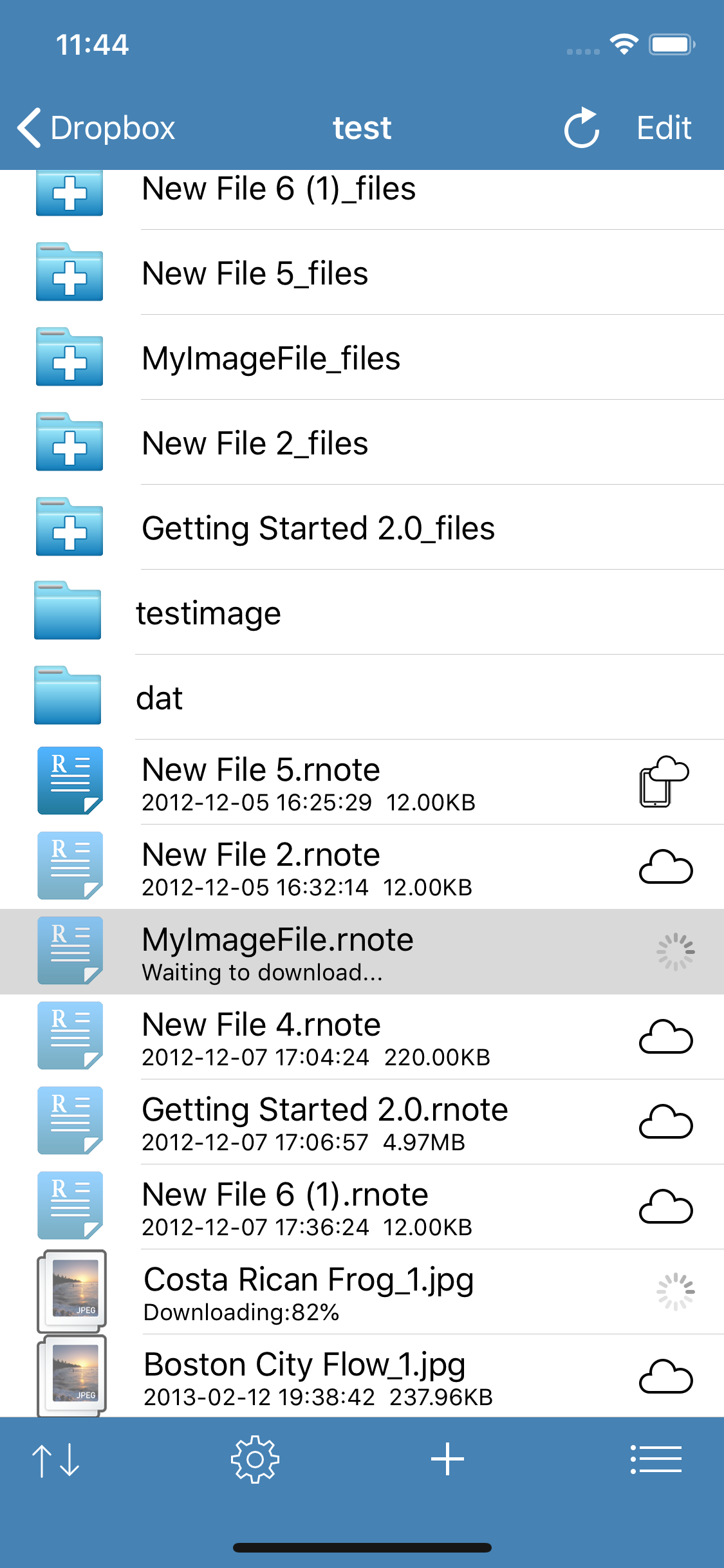724x1568 pixels.
Task: Tap the Costa Rican Frog download spinner
Action: coord(675,1291)
